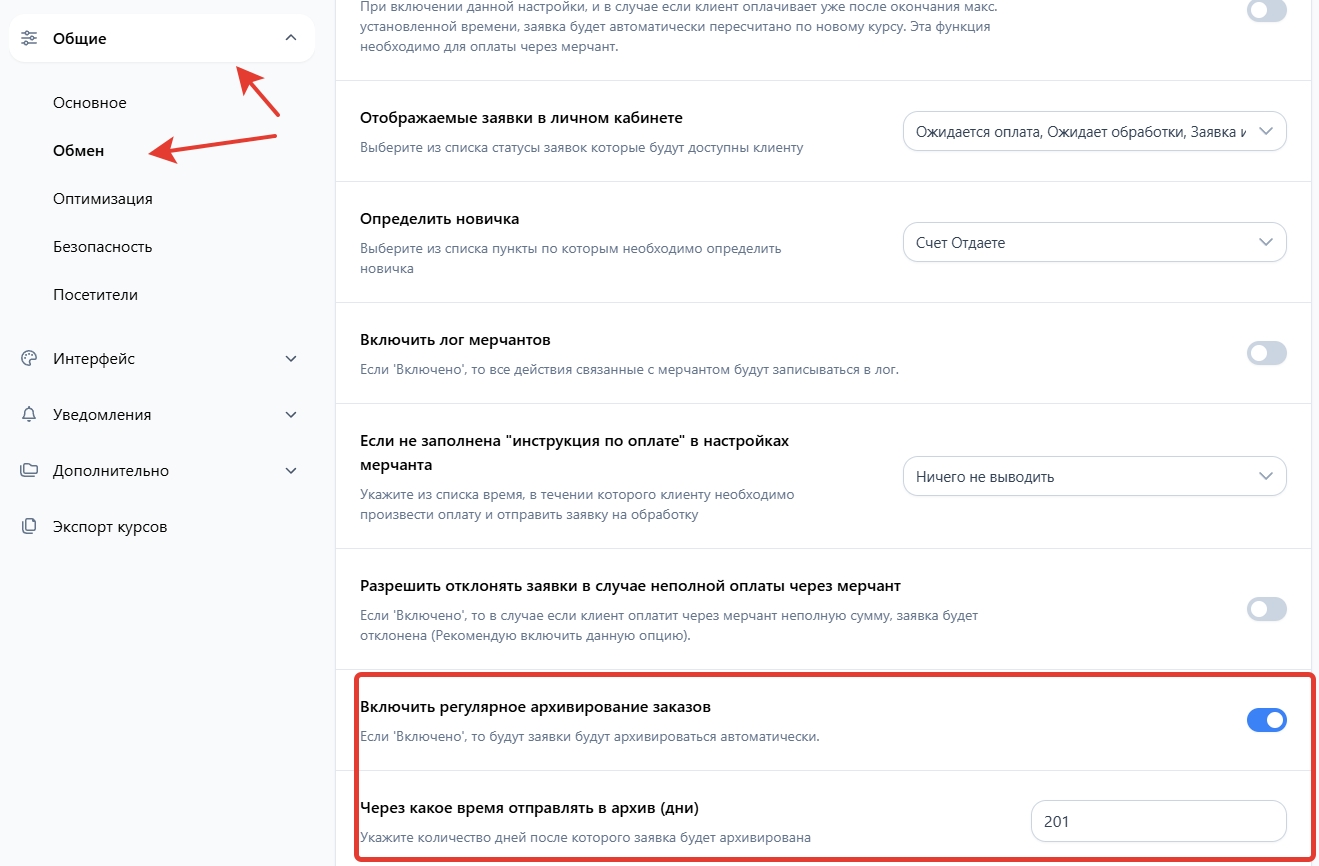This screenshot has width=1319, height=866.
Task: Expand the Интерфейс section chevron
Action: (x=291, y=359)
